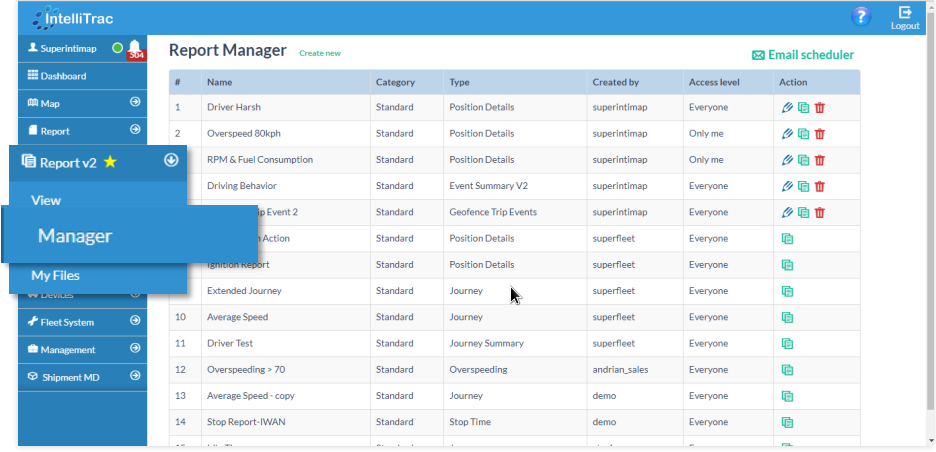The height and width of the screenshot is (452, 936).
Task: Copy the Driving Behavior report
Action: click(803, 186)
